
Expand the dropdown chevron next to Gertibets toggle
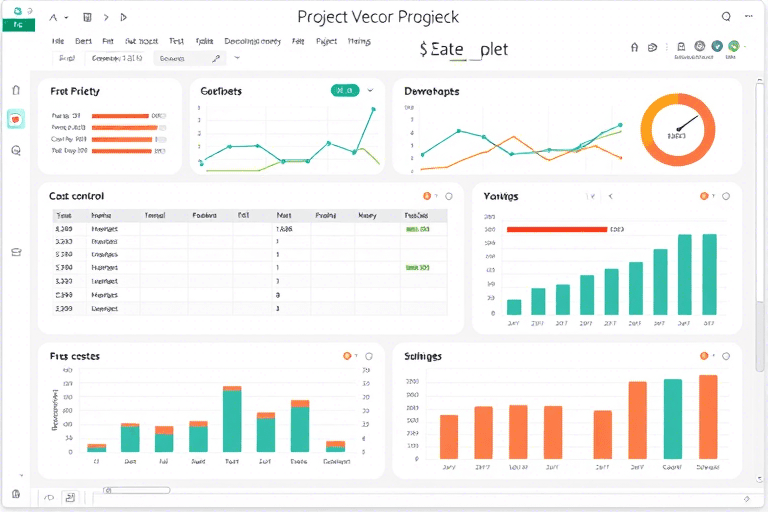tap(370, 91)
